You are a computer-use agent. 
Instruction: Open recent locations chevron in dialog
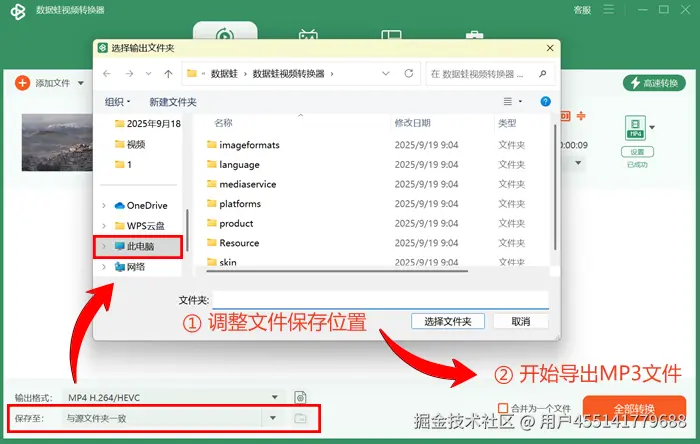coord(149,74)
